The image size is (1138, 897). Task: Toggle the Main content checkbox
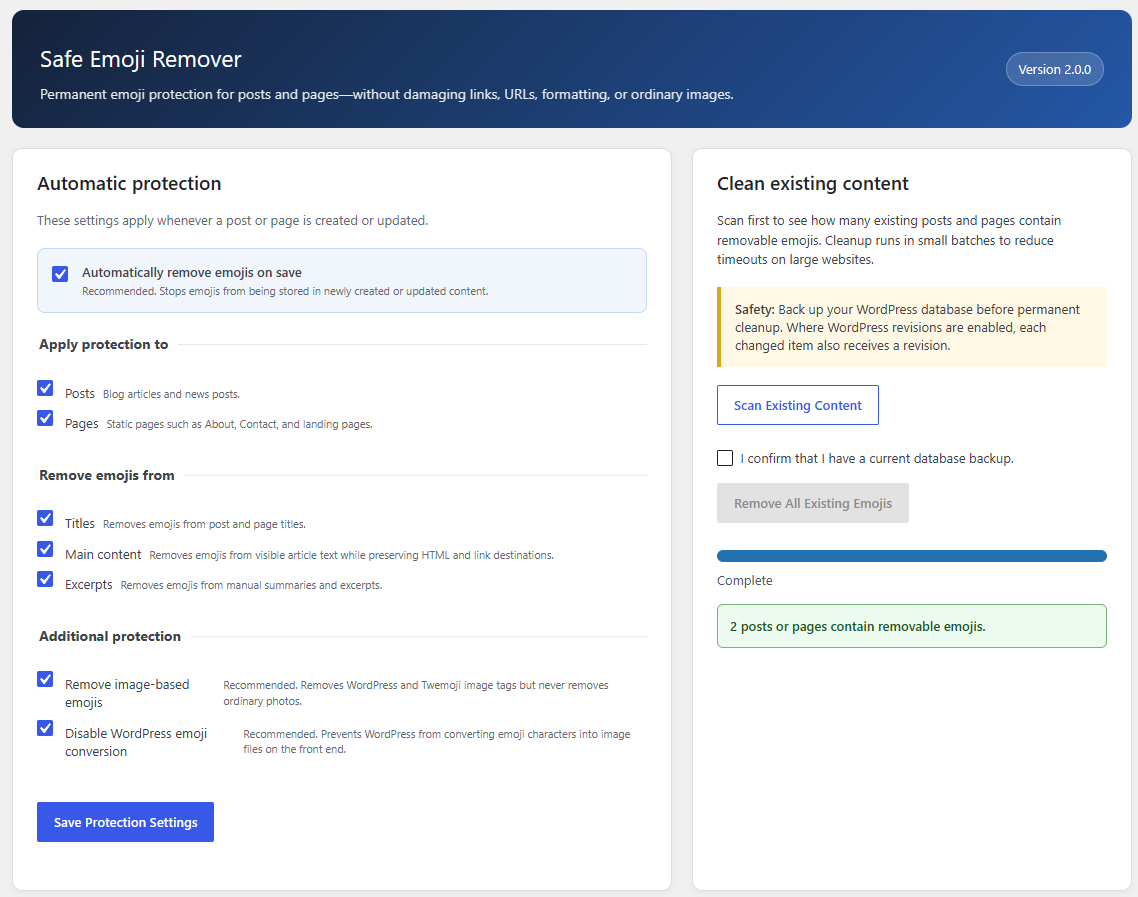pos(45,549)
